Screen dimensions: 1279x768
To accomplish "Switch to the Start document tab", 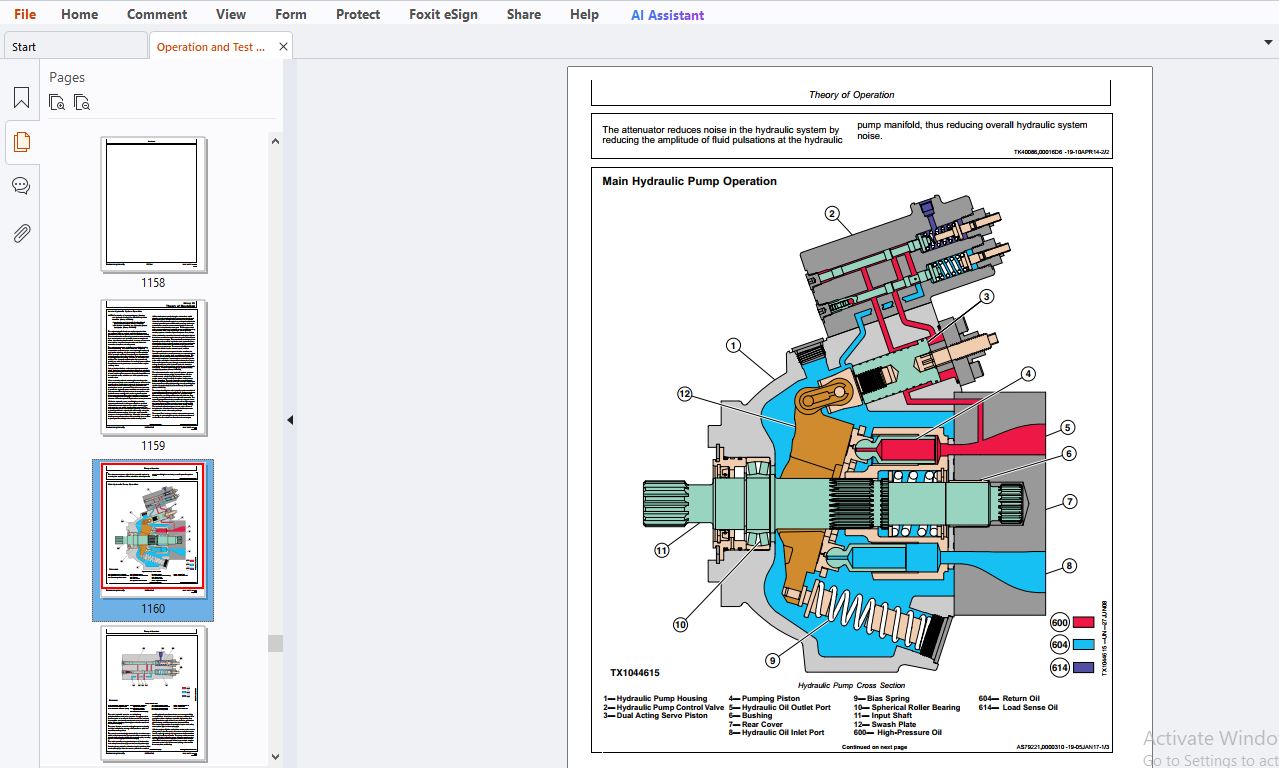I will 75,46.
